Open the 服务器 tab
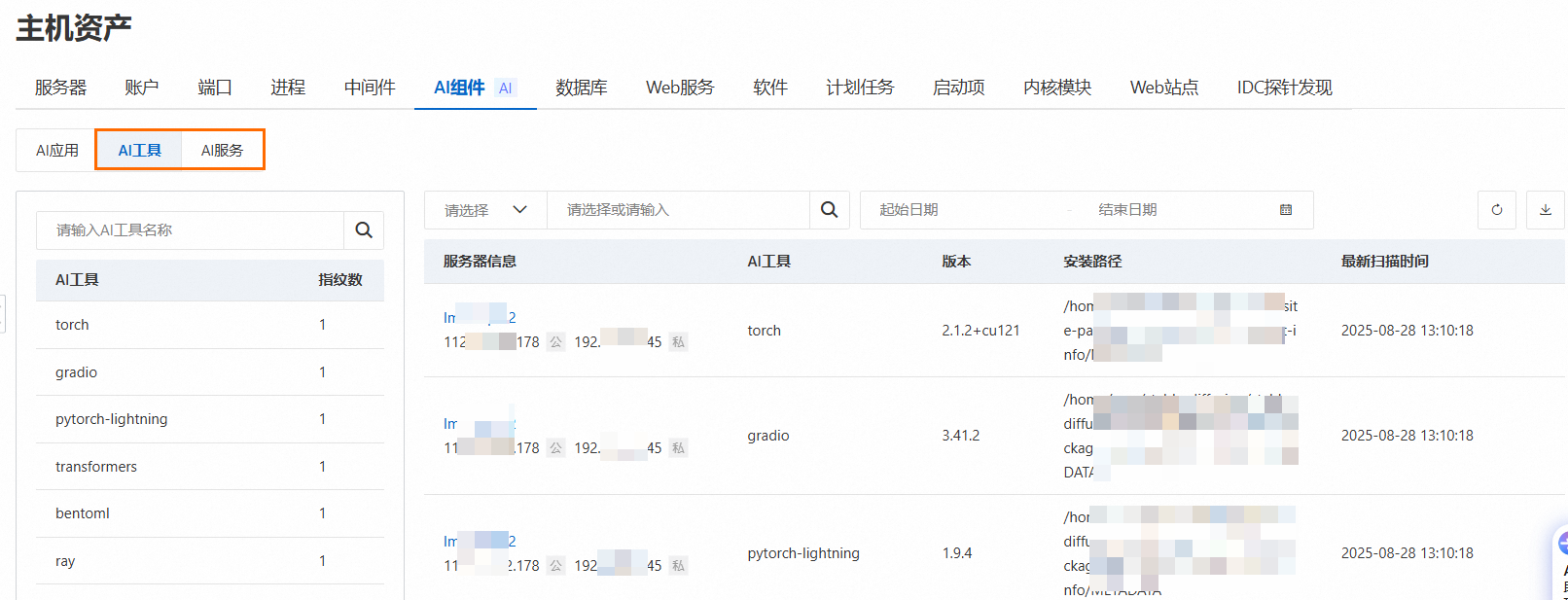Screen dimensions: 1568x600 [x=60, y=88]
